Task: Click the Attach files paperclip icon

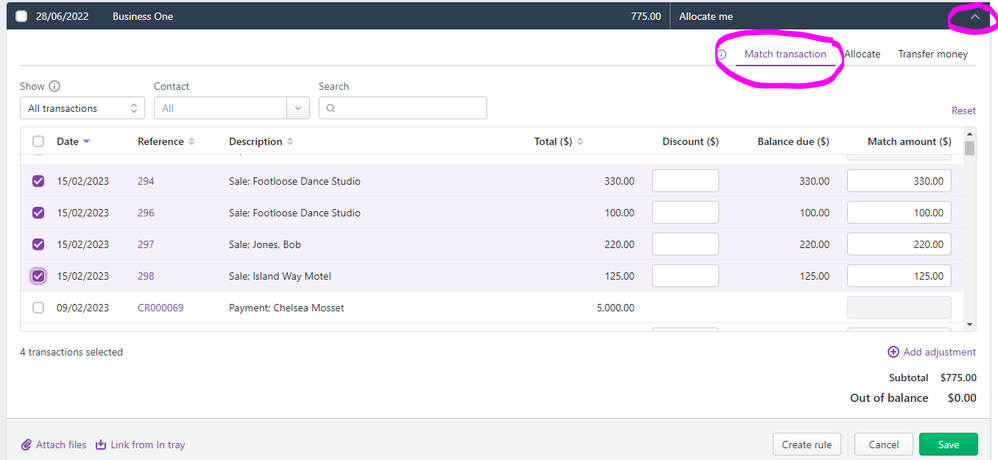Action: tap(26, 445)
